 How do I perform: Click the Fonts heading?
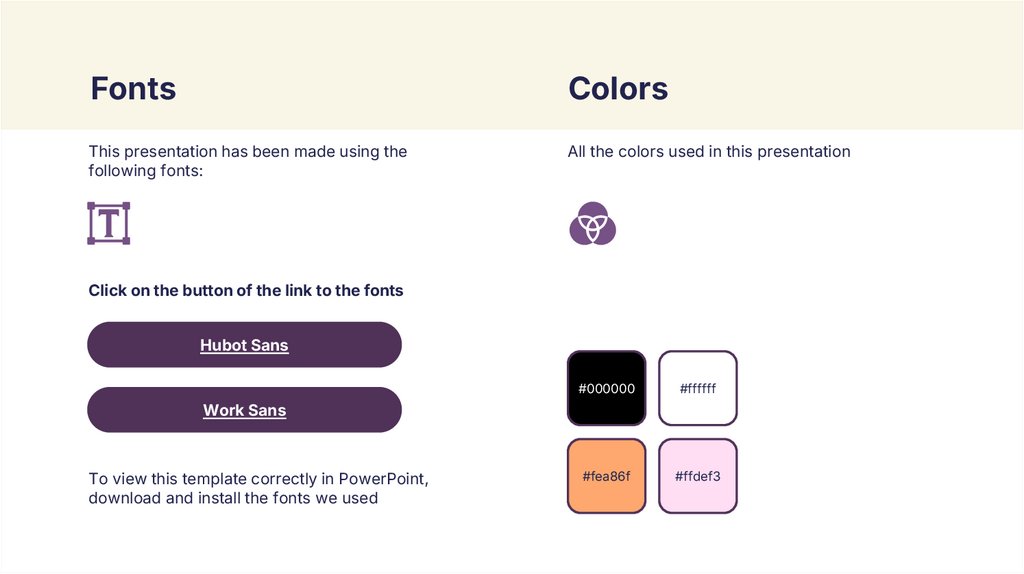133,88
